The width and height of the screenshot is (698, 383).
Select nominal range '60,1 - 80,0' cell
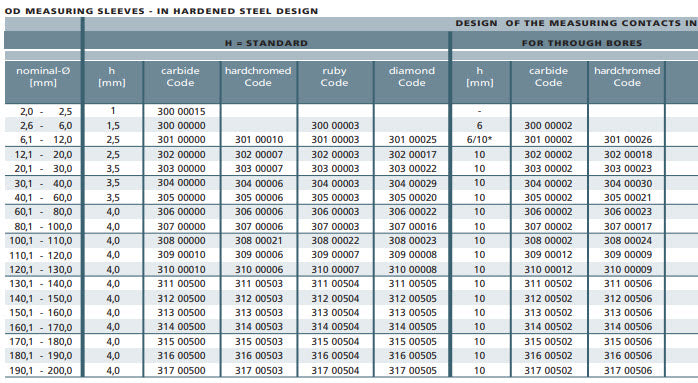(x=44, y=212)
